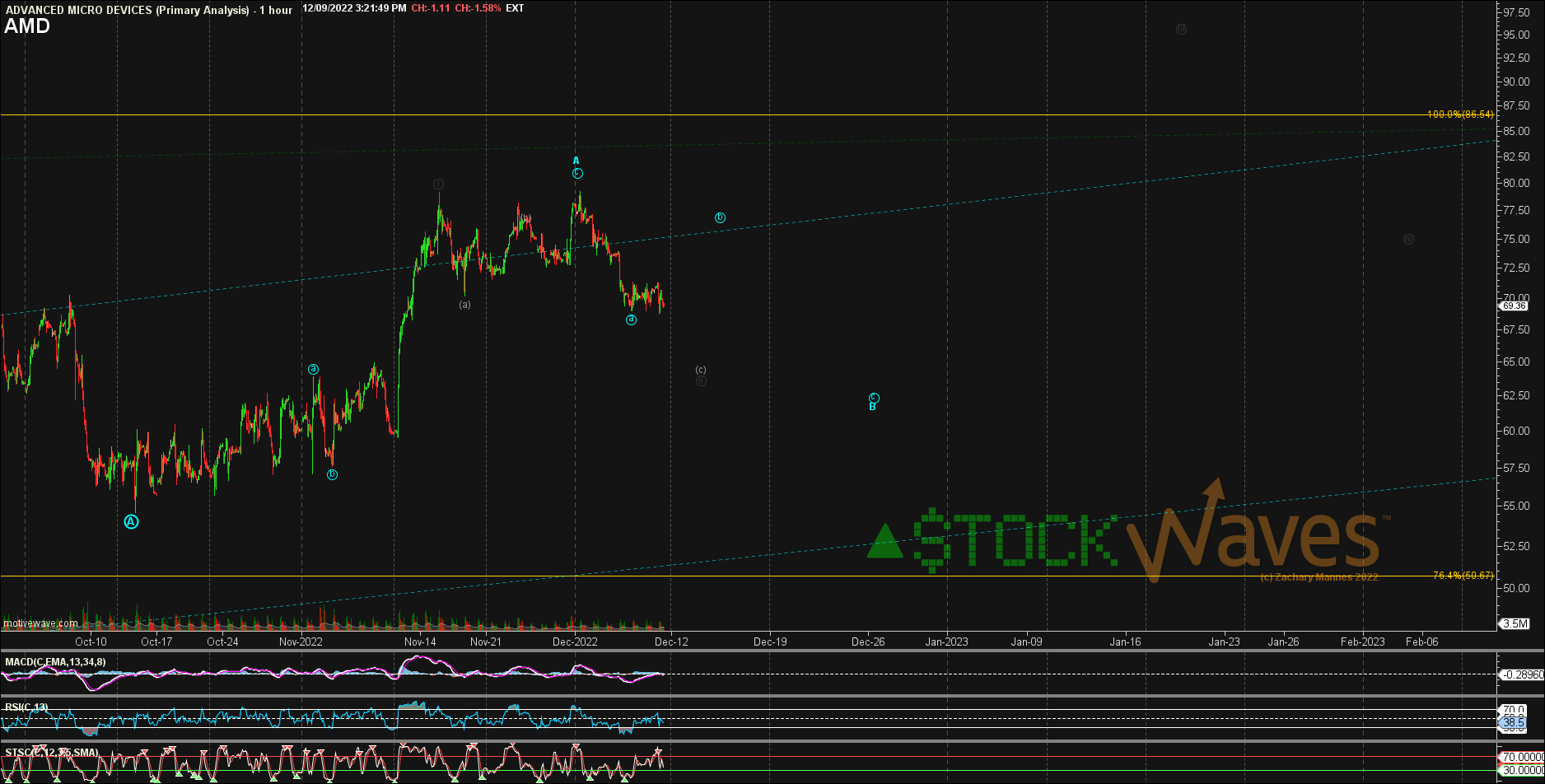Click the Jan-16 date on time axis

(1125, 642)
